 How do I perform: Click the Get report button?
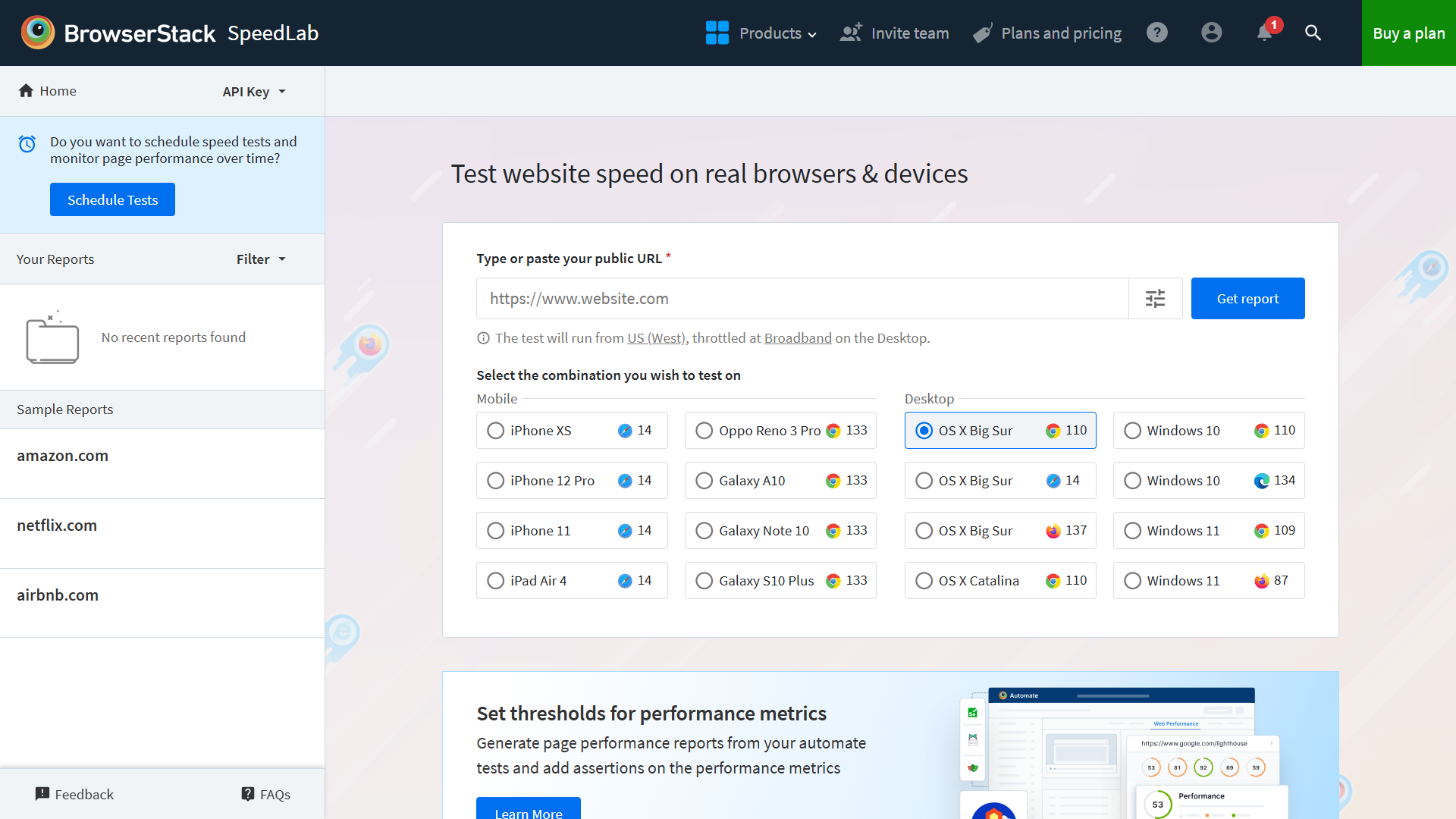pos(1247,299)
